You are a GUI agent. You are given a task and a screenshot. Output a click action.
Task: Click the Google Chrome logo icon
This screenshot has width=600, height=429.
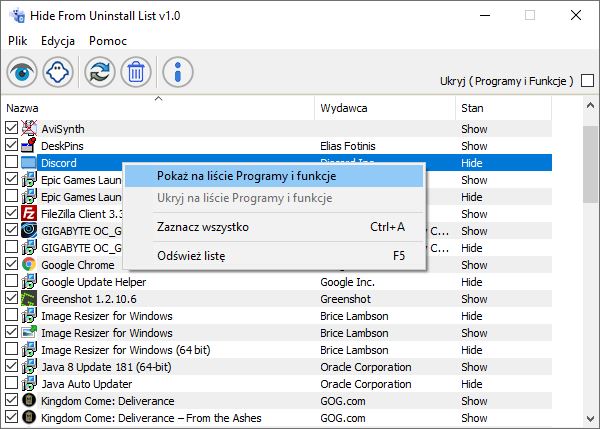pos(29,264)
